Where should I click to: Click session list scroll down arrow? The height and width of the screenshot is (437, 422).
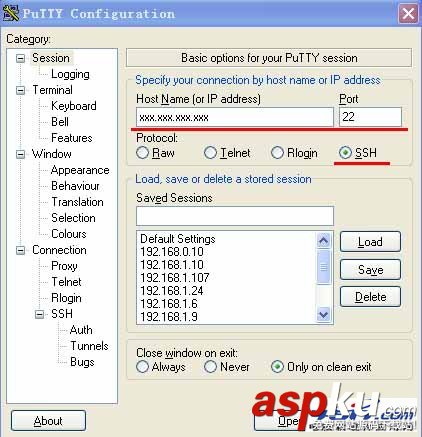pyautogui.click(x=323, y=314)
